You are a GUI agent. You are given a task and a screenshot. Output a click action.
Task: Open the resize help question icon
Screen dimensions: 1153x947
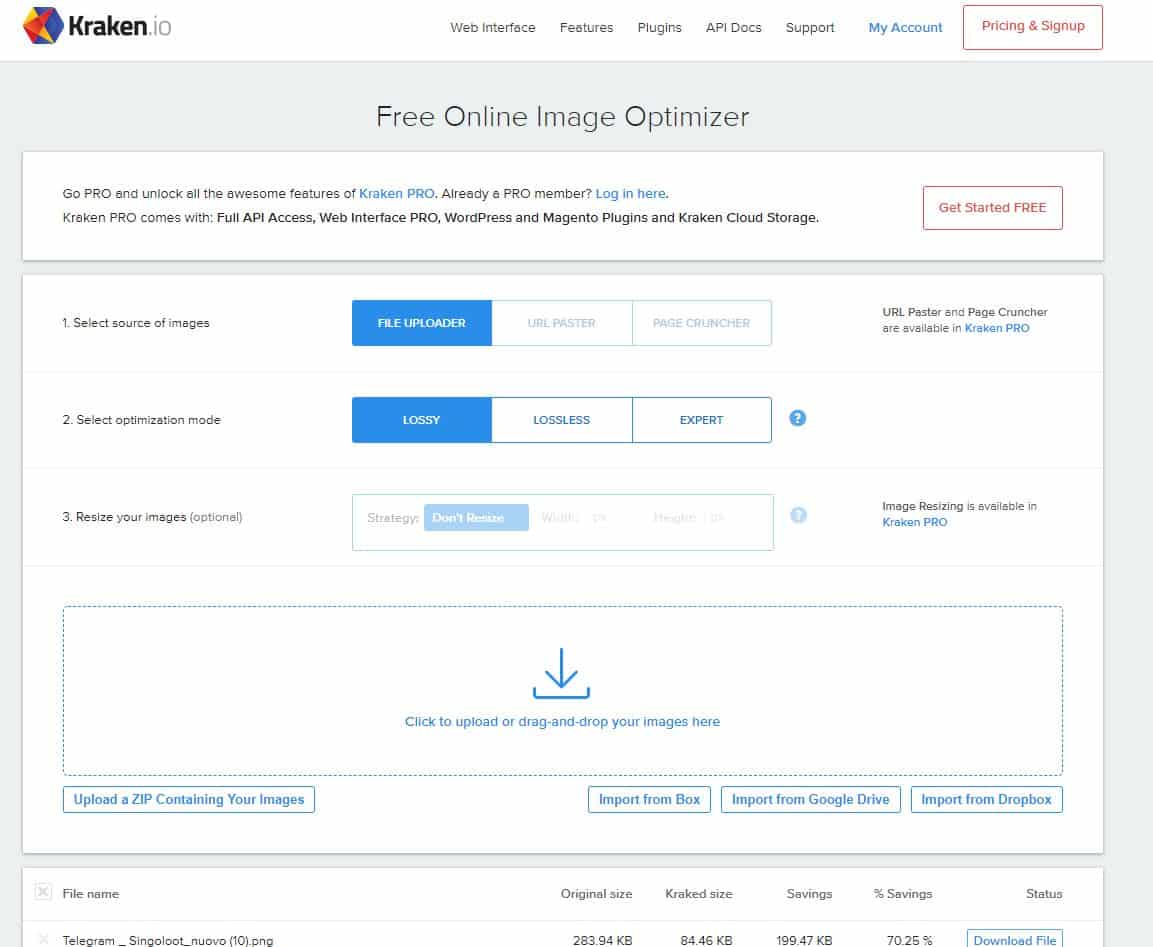pos(798,515)
